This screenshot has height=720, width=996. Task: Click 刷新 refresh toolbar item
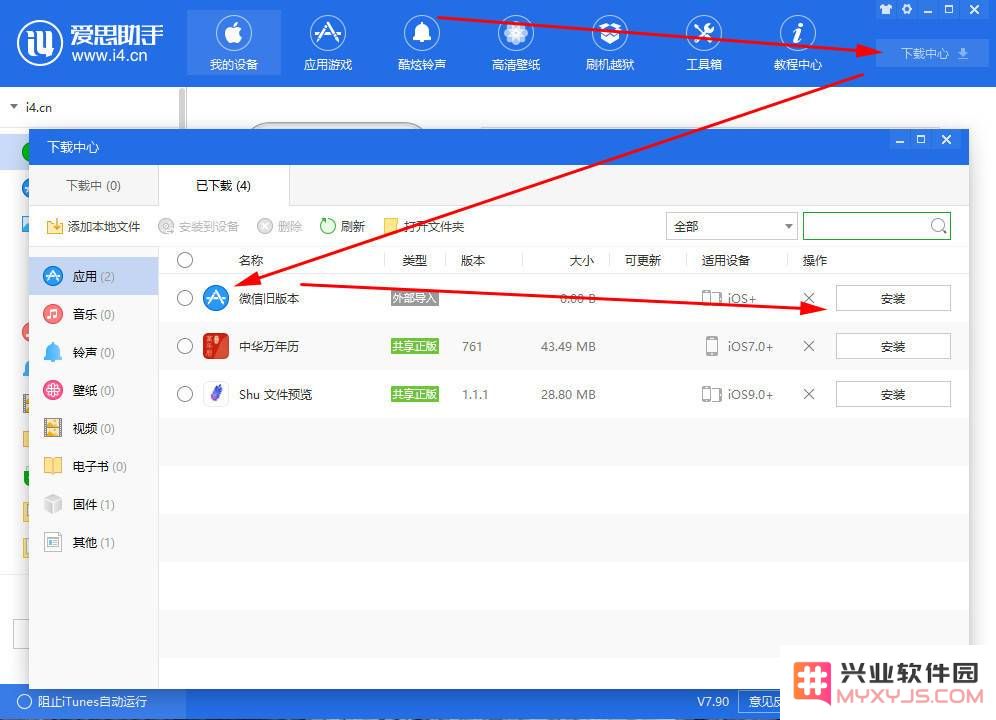[x=342, y=226]
